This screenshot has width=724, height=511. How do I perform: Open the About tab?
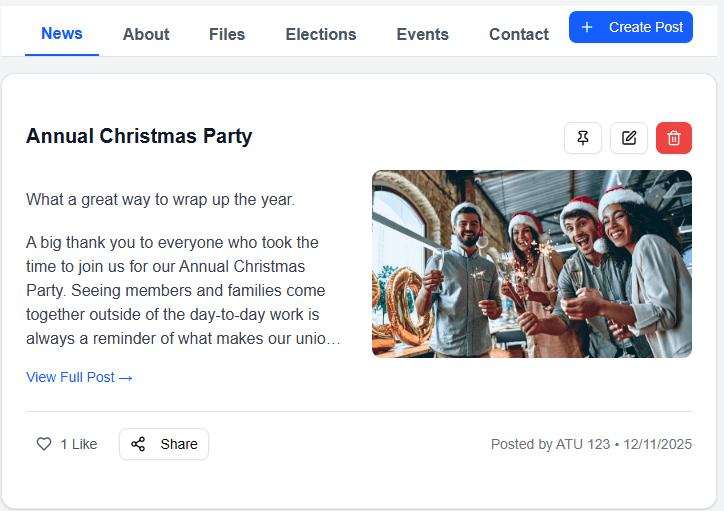click(146, 34)
